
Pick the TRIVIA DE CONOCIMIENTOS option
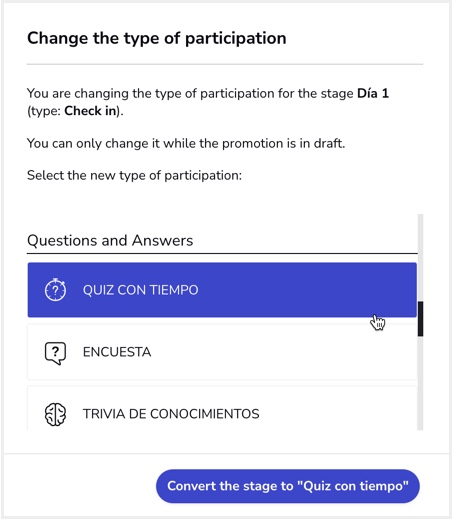(x=222, y=408)
